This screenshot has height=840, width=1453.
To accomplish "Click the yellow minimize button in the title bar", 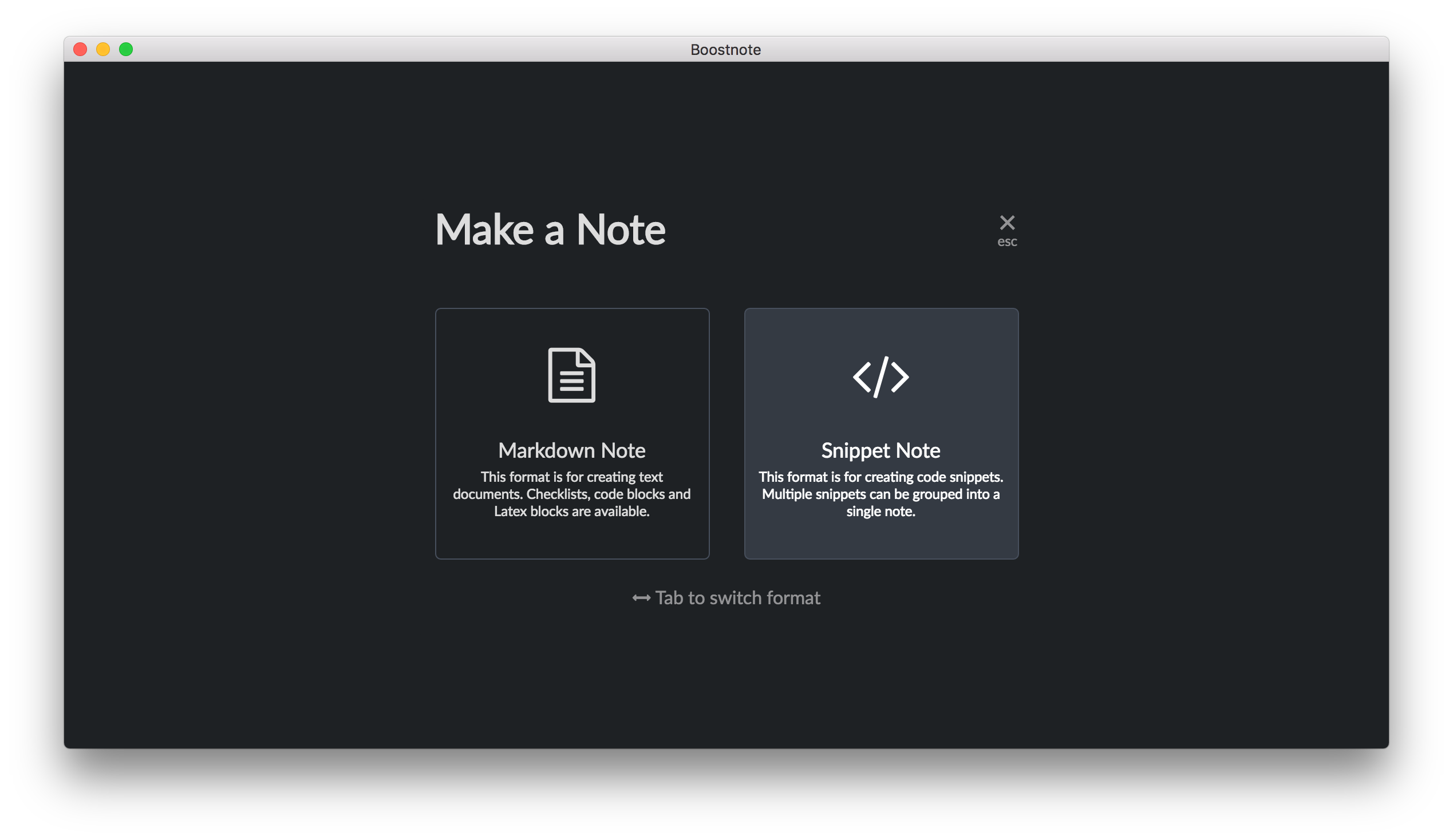I will pos(102,50).
